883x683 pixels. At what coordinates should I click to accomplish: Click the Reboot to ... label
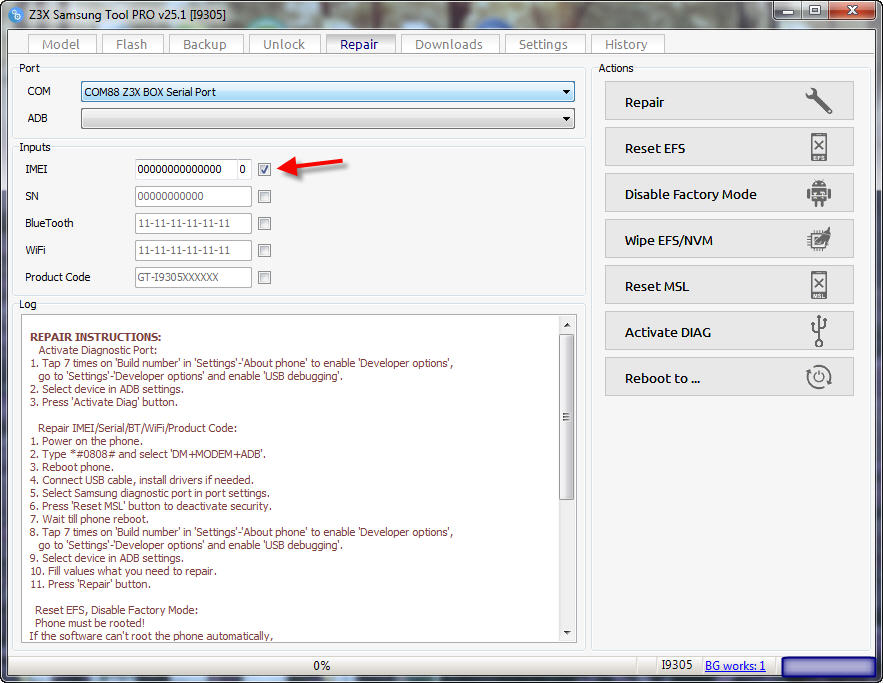662,378
